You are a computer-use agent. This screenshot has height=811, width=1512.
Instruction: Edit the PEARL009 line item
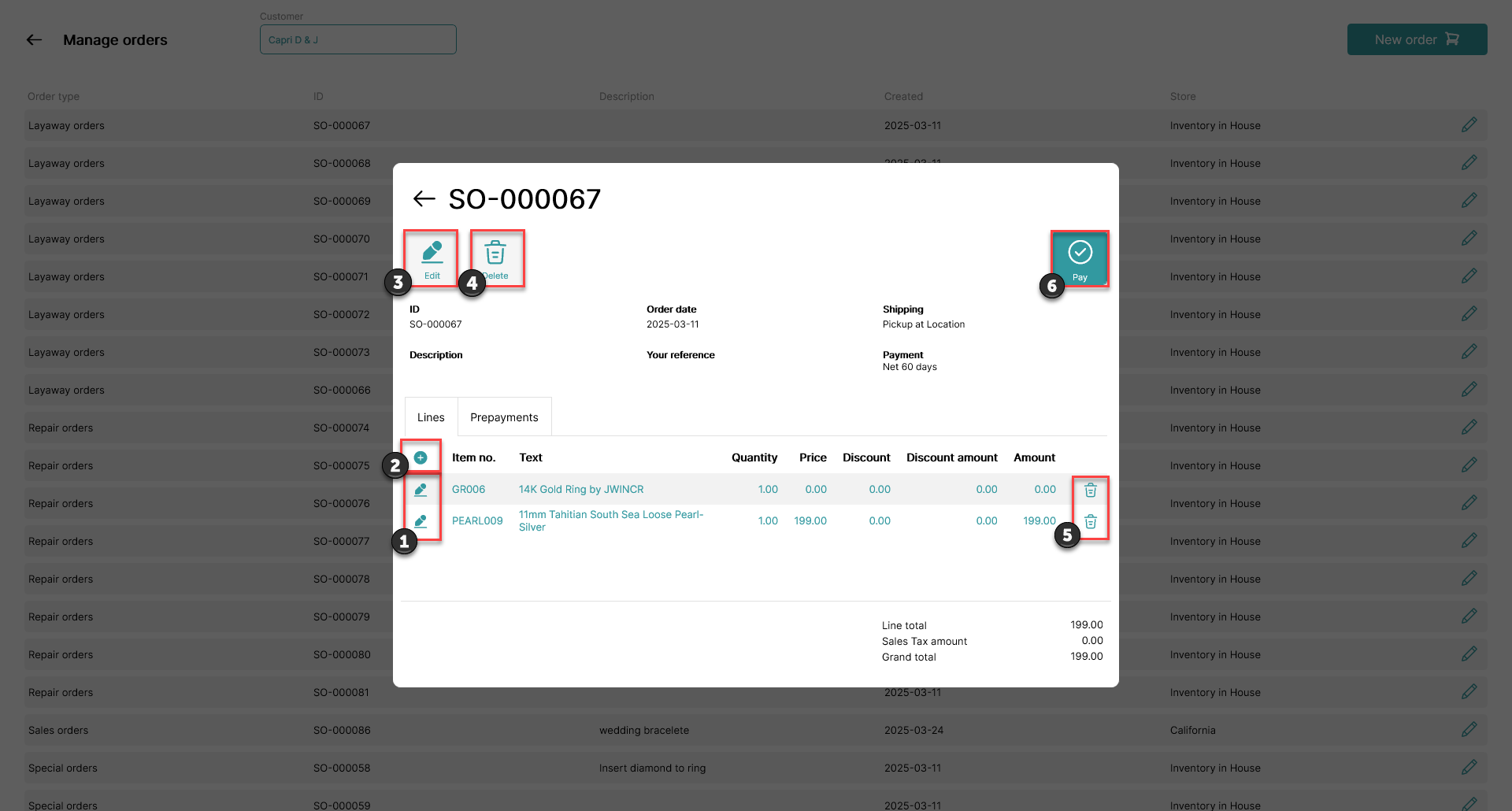(x=421, y=521)
